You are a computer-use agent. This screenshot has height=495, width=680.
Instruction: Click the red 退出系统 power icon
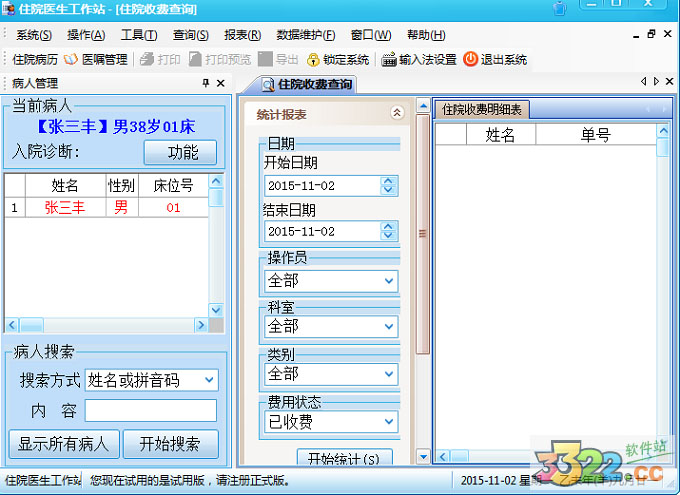[x=470, y=59]
